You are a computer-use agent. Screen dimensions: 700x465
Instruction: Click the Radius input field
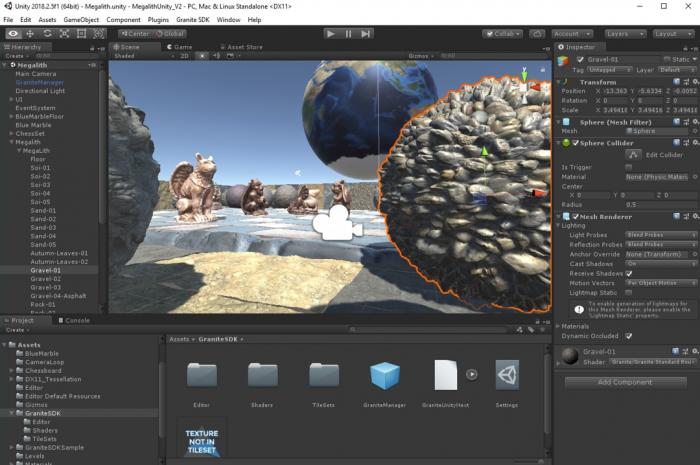click(x=661, y=205)
